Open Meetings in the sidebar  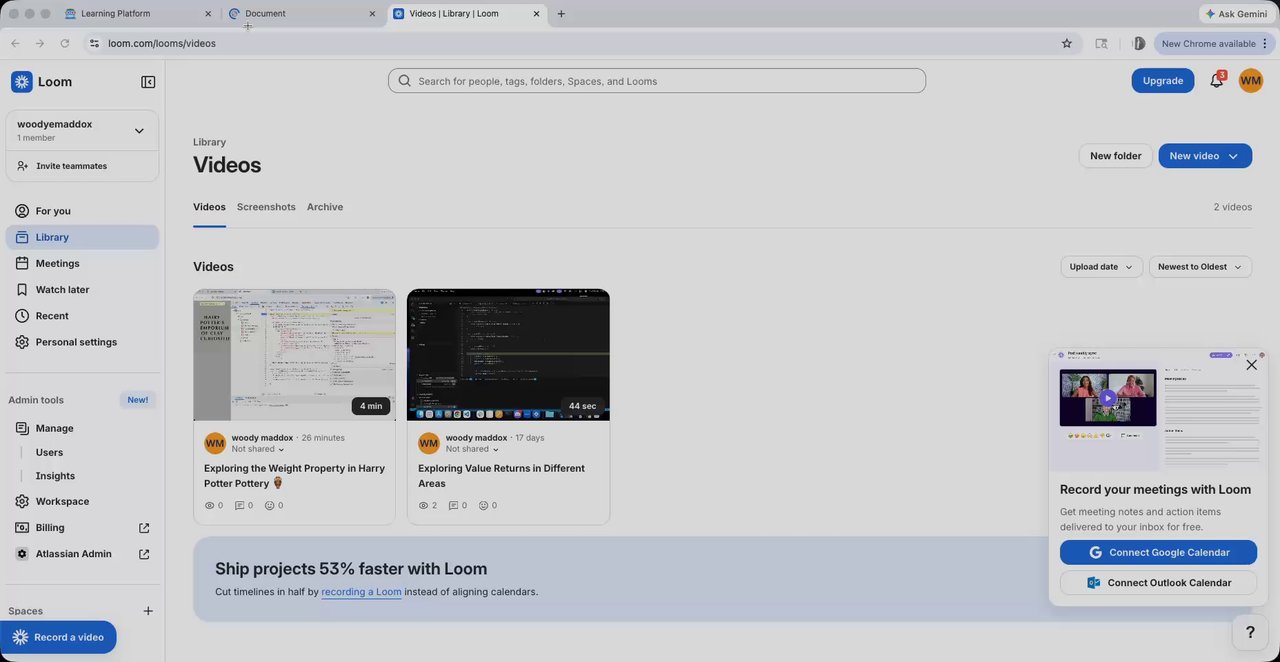[x=82, y=263]
